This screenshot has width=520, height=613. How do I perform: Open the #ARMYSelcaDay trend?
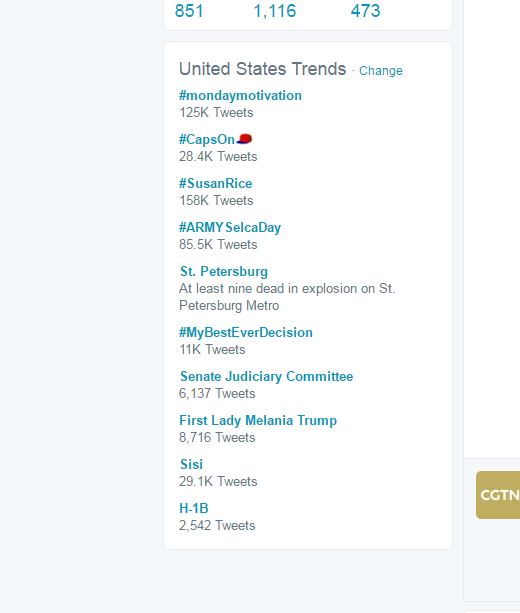tap(230, 228)
